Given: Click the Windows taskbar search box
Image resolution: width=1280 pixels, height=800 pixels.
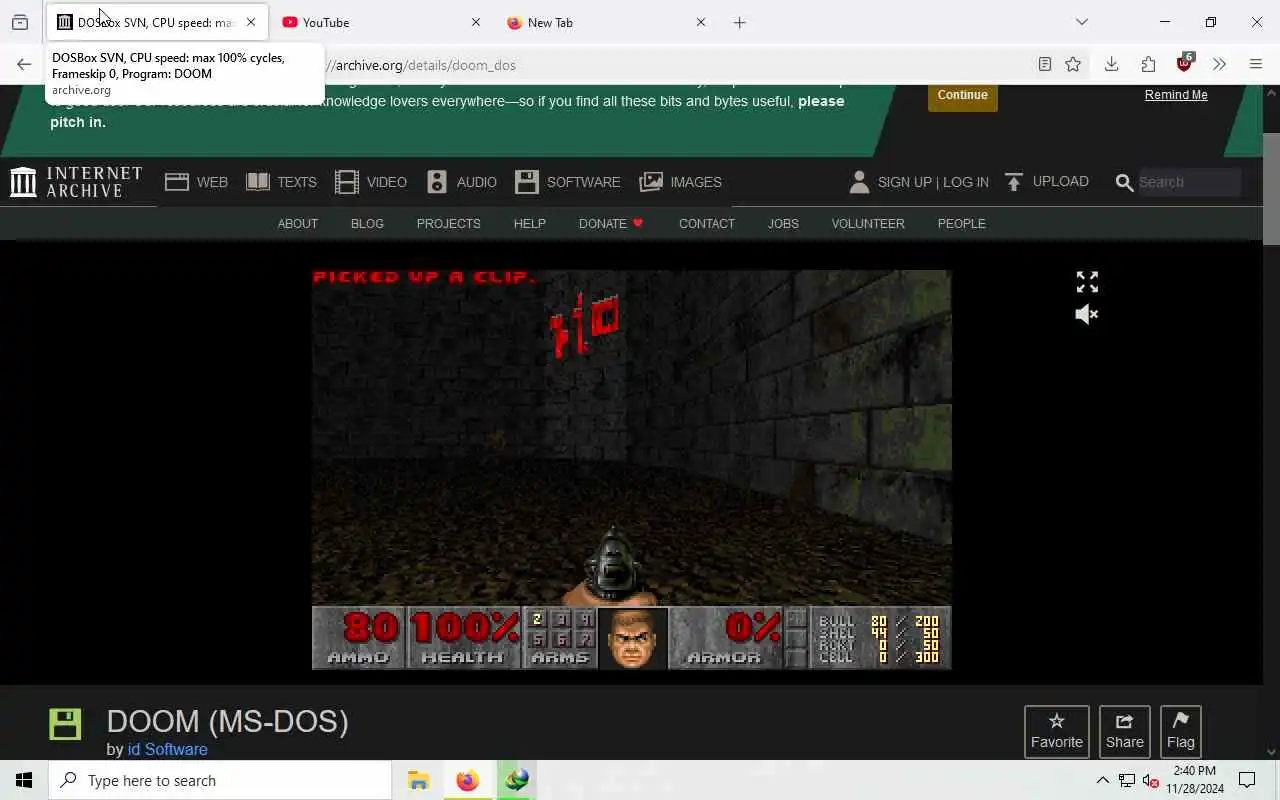Looking at the screenshot, I should click(x=220, y=780).
